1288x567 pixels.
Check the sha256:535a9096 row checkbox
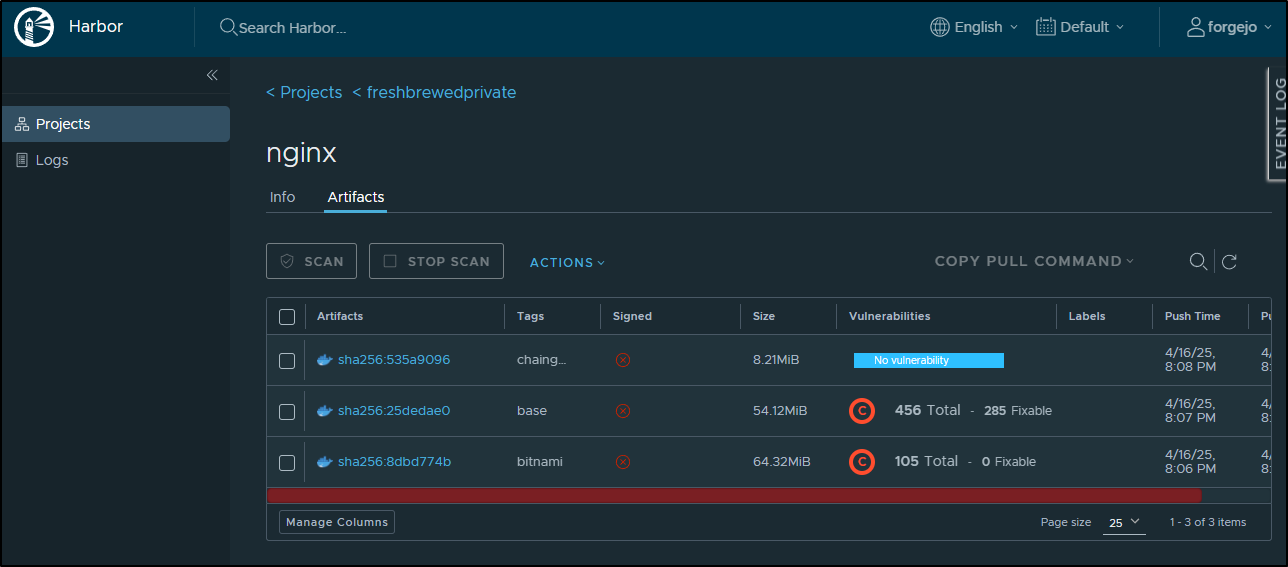coord(287,361)
